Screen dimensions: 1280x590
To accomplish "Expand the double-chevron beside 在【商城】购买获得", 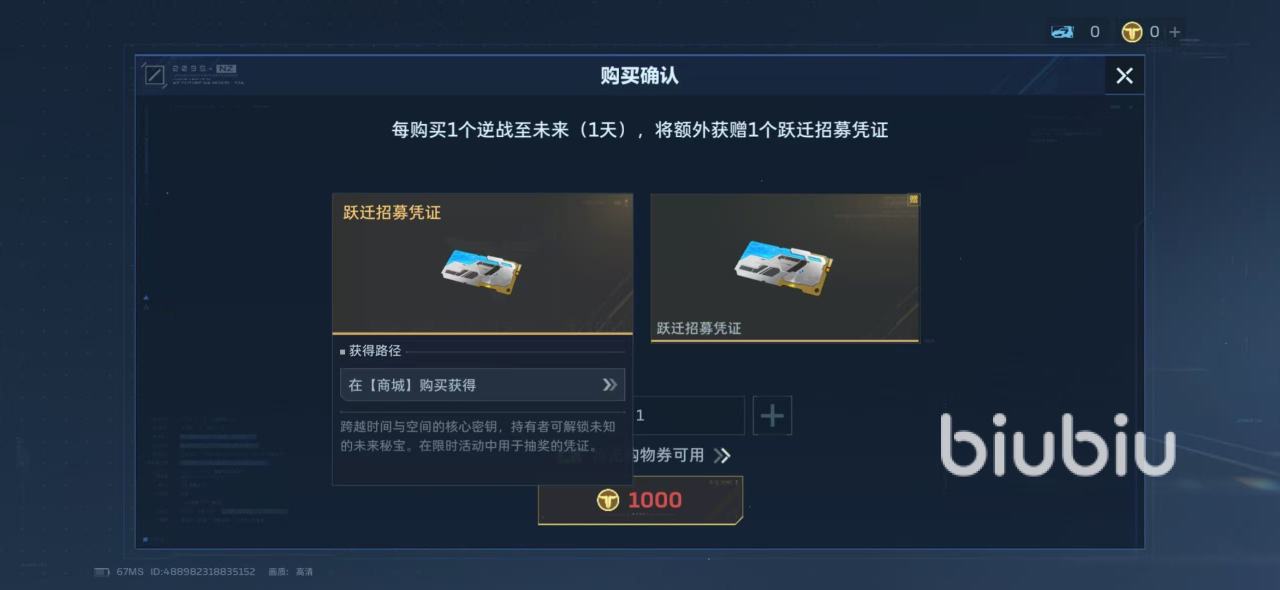I will click(x=609, y=385).
